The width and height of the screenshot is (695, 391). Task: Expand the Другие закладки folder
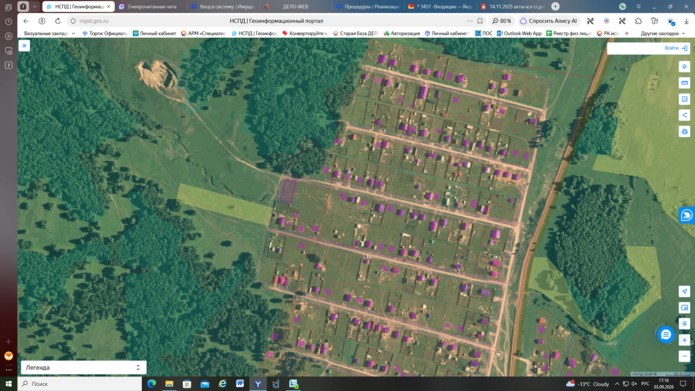coord(663,33)
